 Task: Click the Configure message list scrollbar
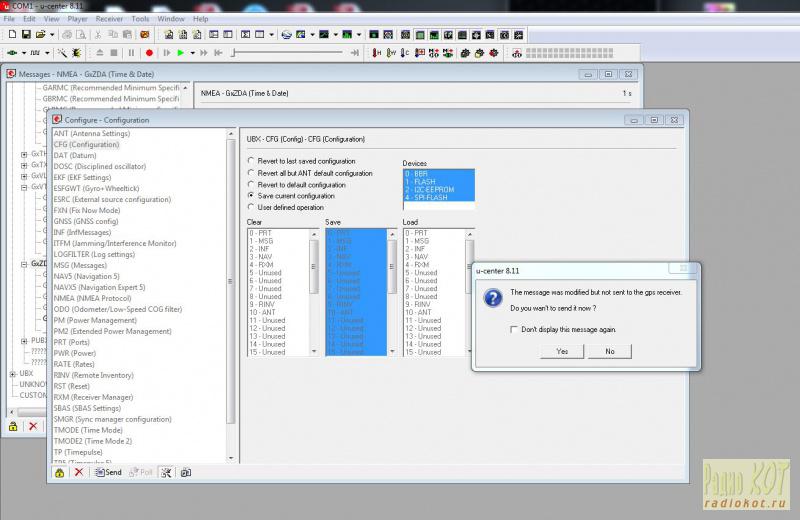(x=231, y=294)
